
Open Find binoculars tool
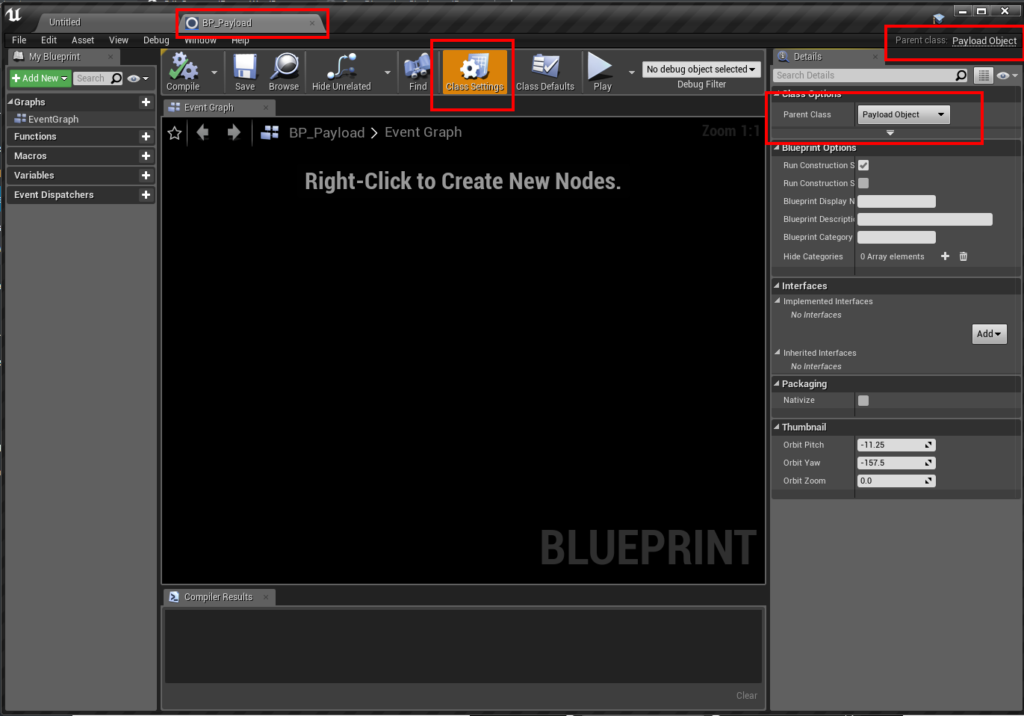coord(417,71)
